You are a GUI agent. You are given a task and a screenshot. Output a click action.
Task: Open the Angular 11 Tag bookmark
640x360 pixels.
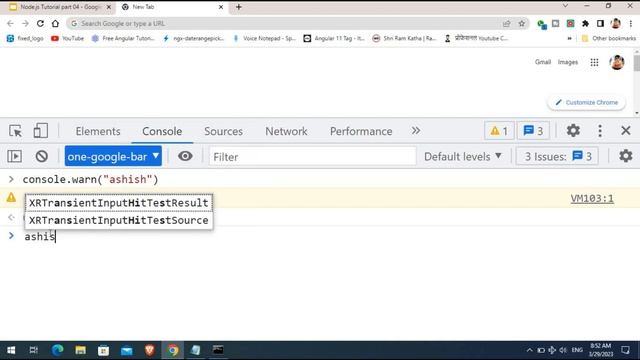tap(334, 38)
